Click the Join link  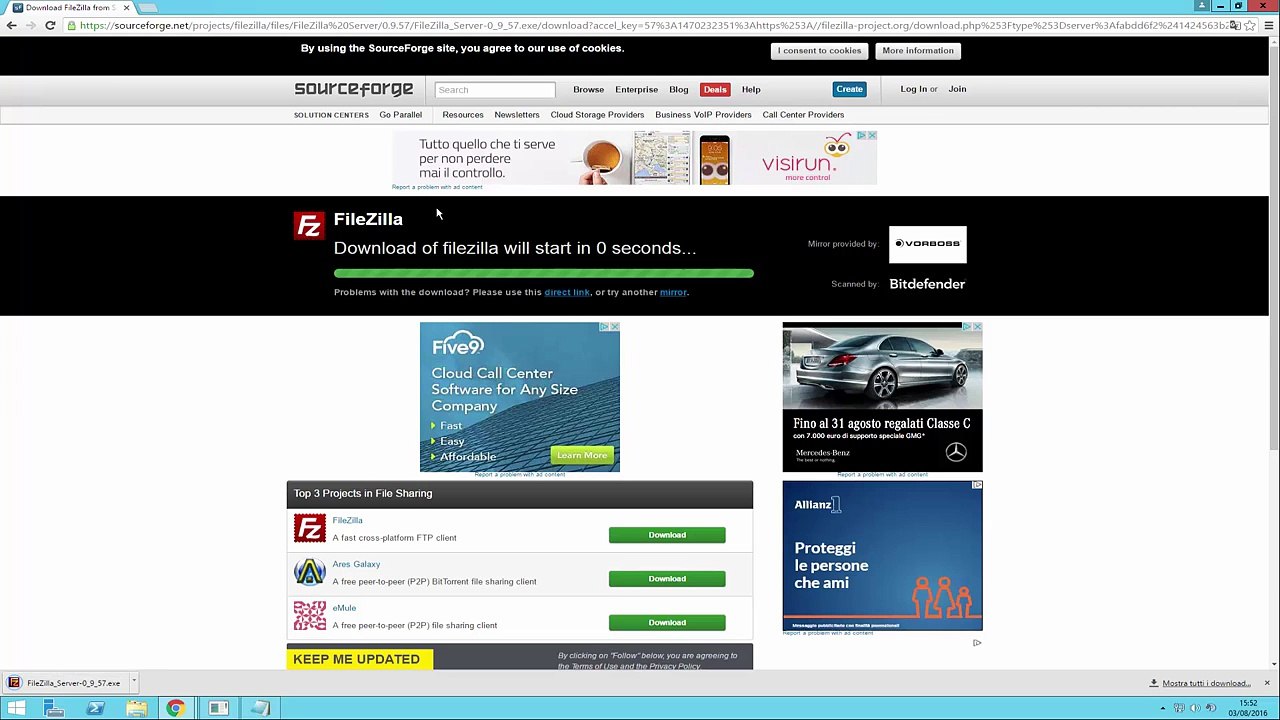point(957,89)
